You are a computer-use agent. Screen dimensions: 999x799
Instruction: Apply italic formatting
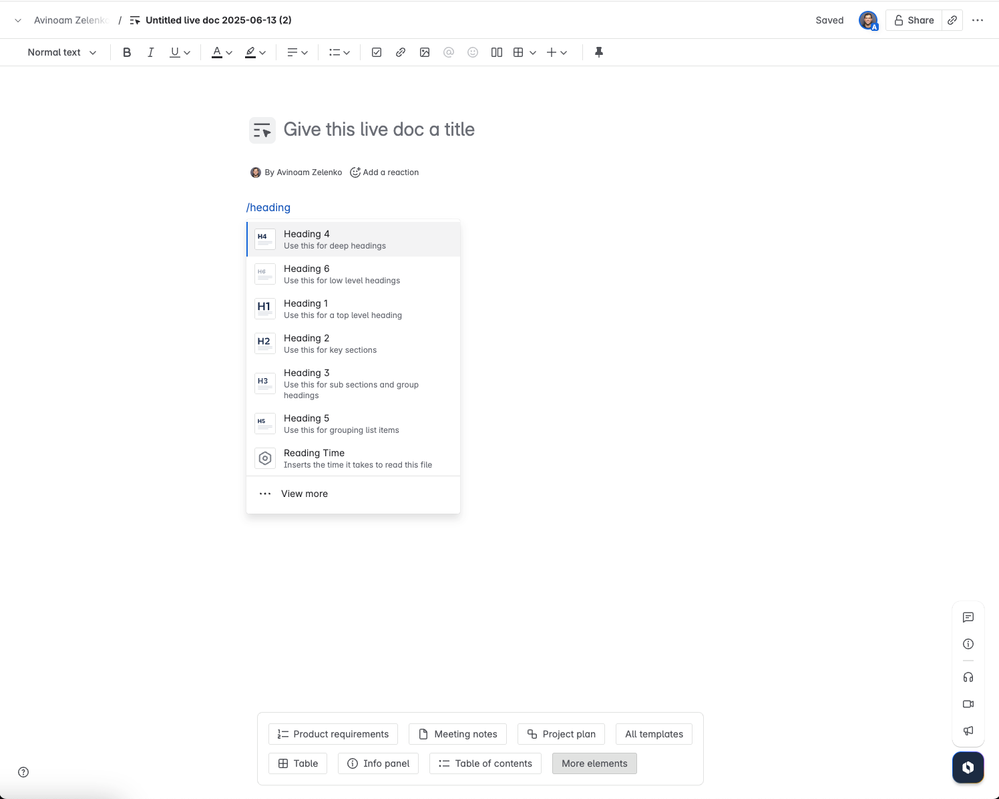(150, 52)
